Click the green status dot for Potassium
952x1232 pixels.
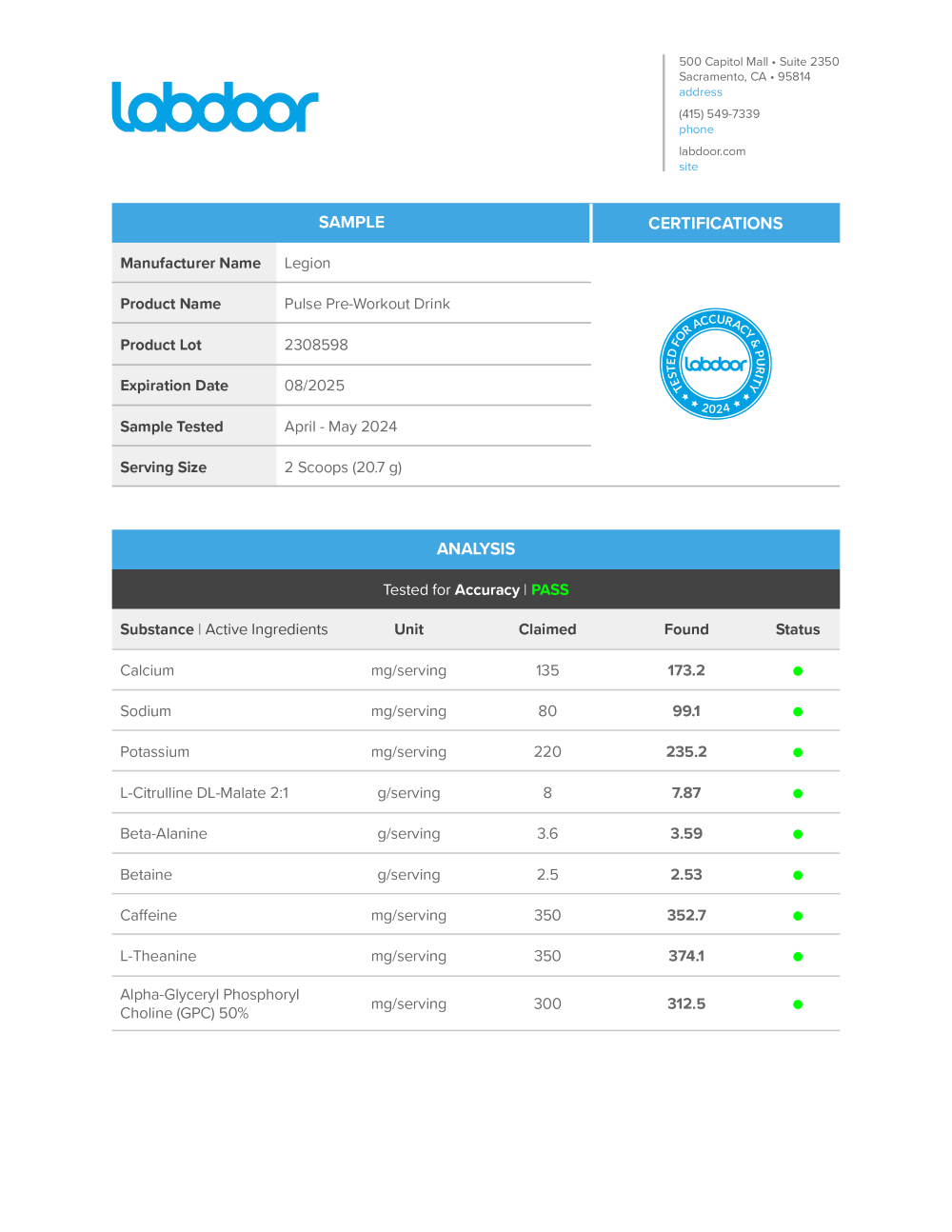tap(798, 753)
